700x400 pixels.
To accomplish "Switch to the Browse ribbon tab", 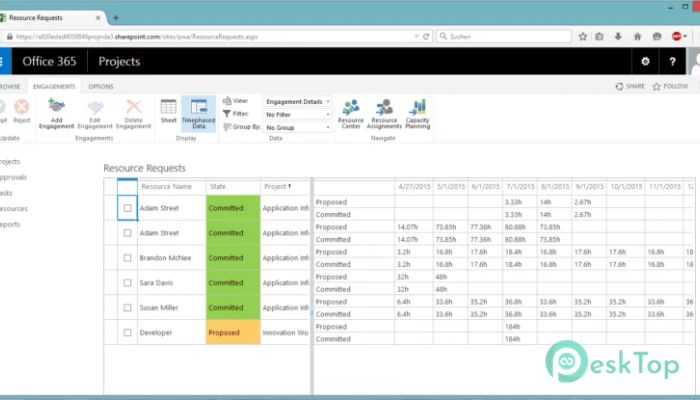I will point(10,87).
